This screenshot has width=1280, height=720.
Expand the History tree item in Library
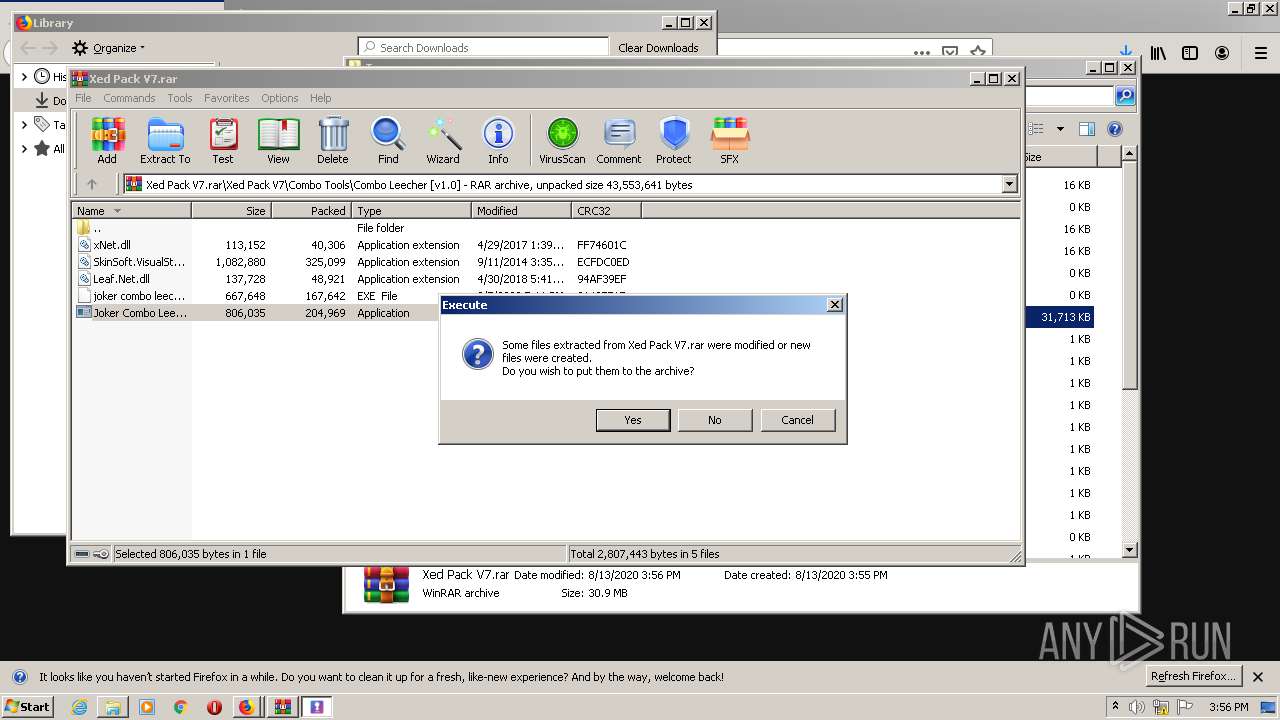coord(25,76)
